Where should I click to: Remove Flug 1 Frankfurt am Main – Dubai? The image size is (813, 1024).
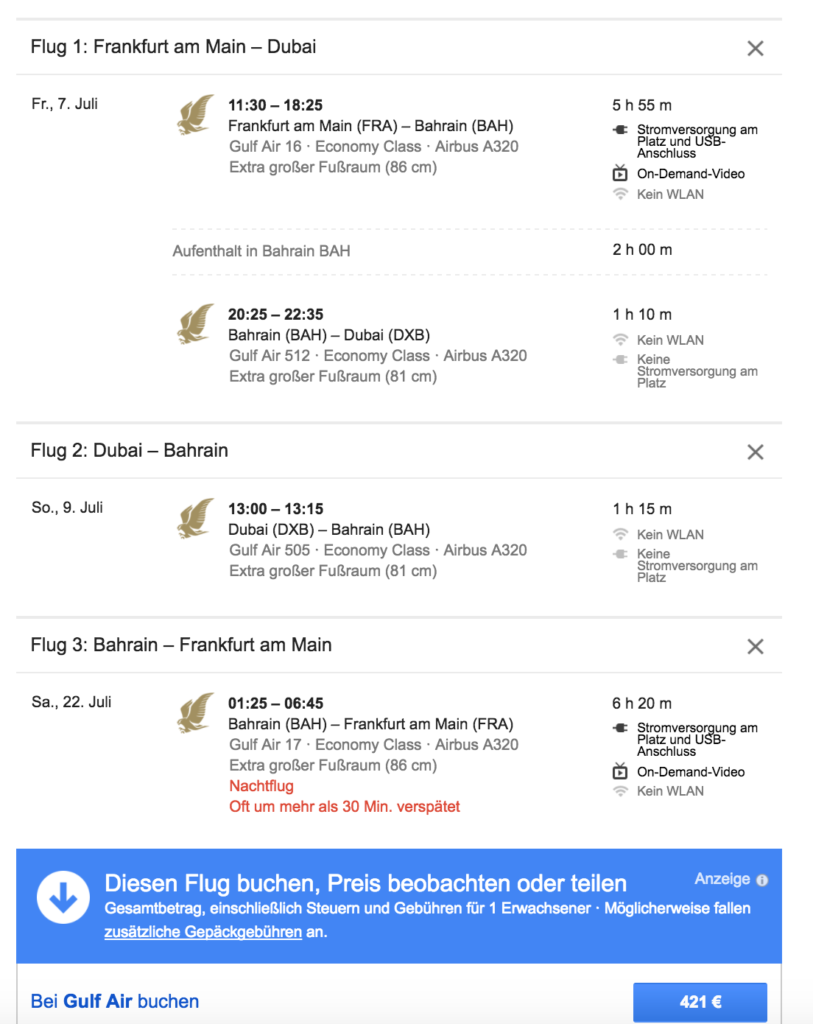click(755, 48)
